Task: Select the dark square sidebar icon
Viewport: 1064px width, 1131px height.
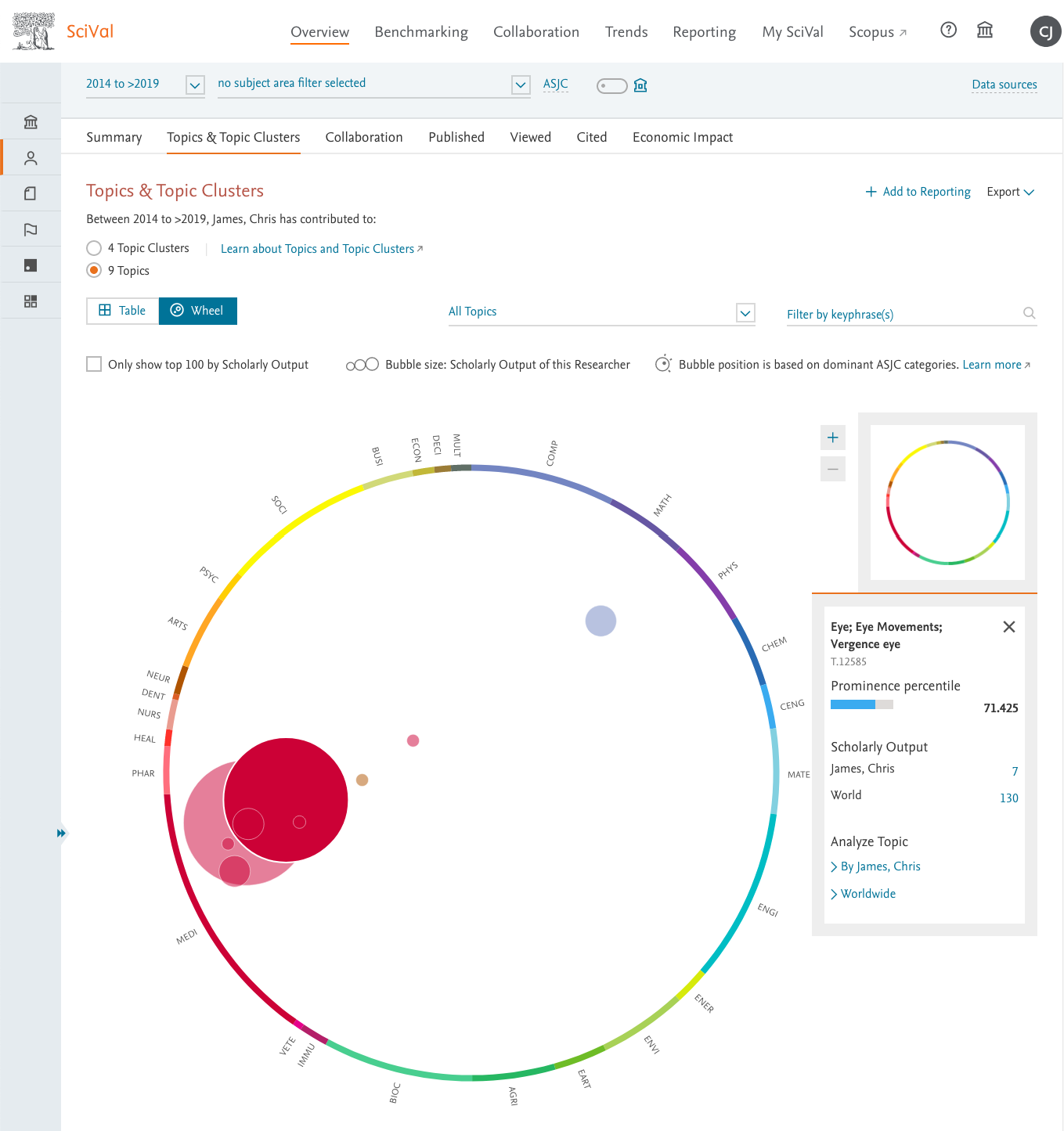Action: [x=31, y=265]
